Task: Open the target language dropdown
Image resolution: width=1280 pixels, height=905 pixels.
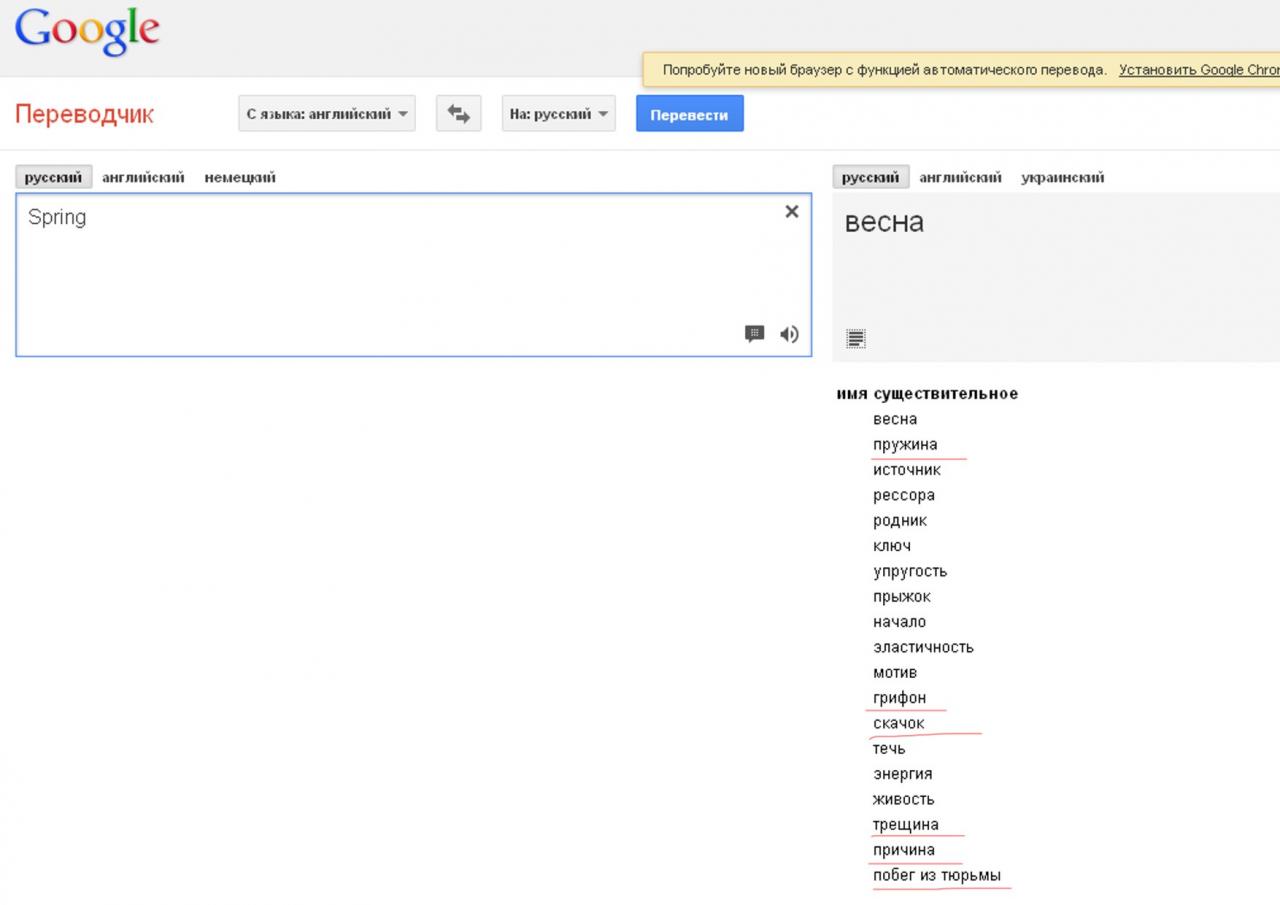Action: 558,114
